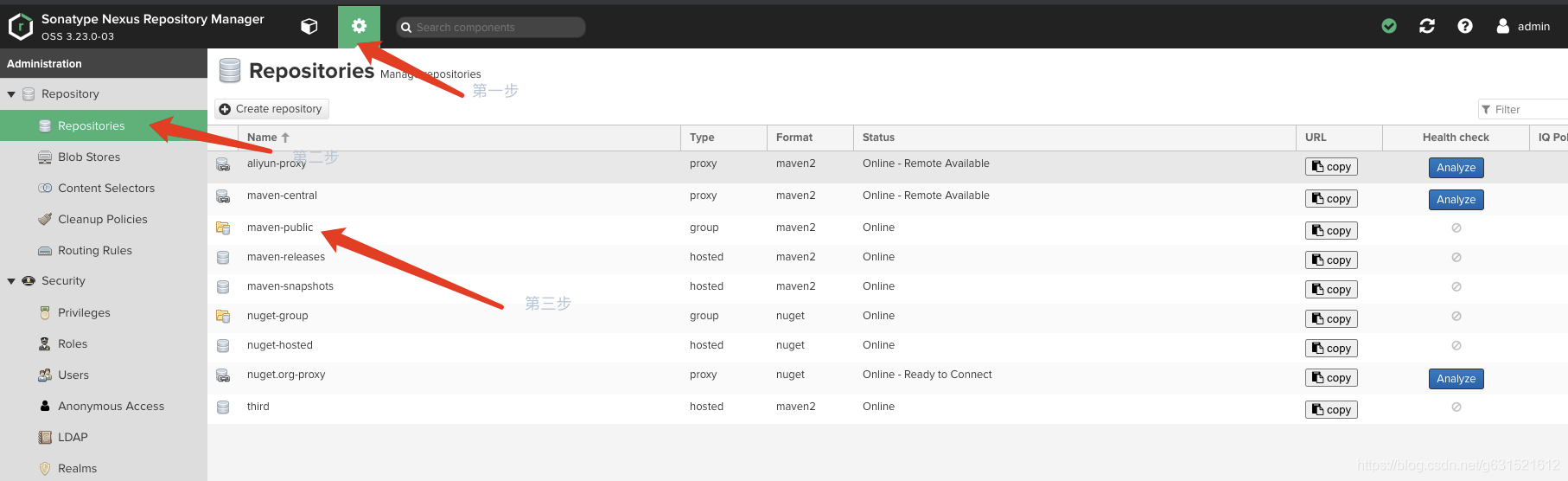Collapse the Repository tree section

point(11,94)
